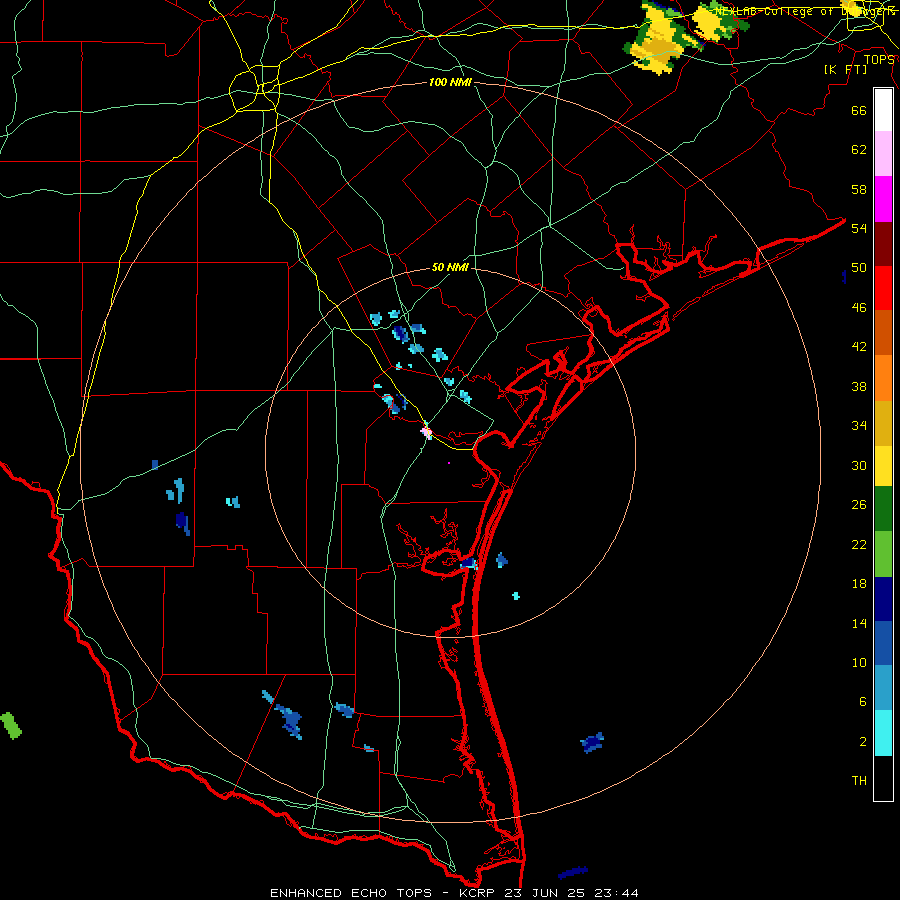Click the "30" legend value
The width and height of the screenshot is (900, 900).
(859, 465)
